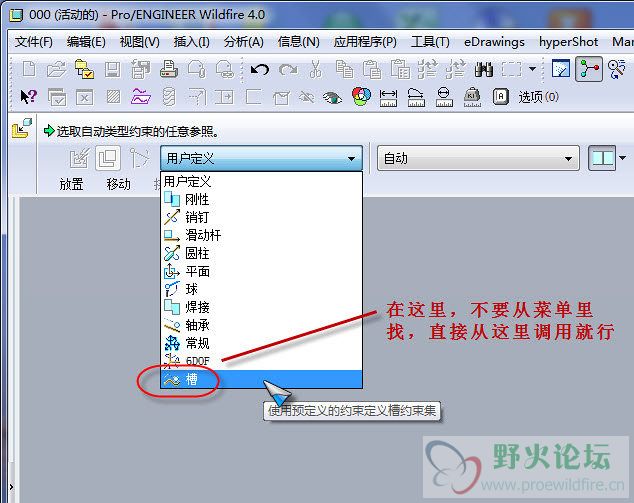This screenshot has width=634, height=503.
Task: Click the magenta sketch curves icon
Action: click(141, 97)
